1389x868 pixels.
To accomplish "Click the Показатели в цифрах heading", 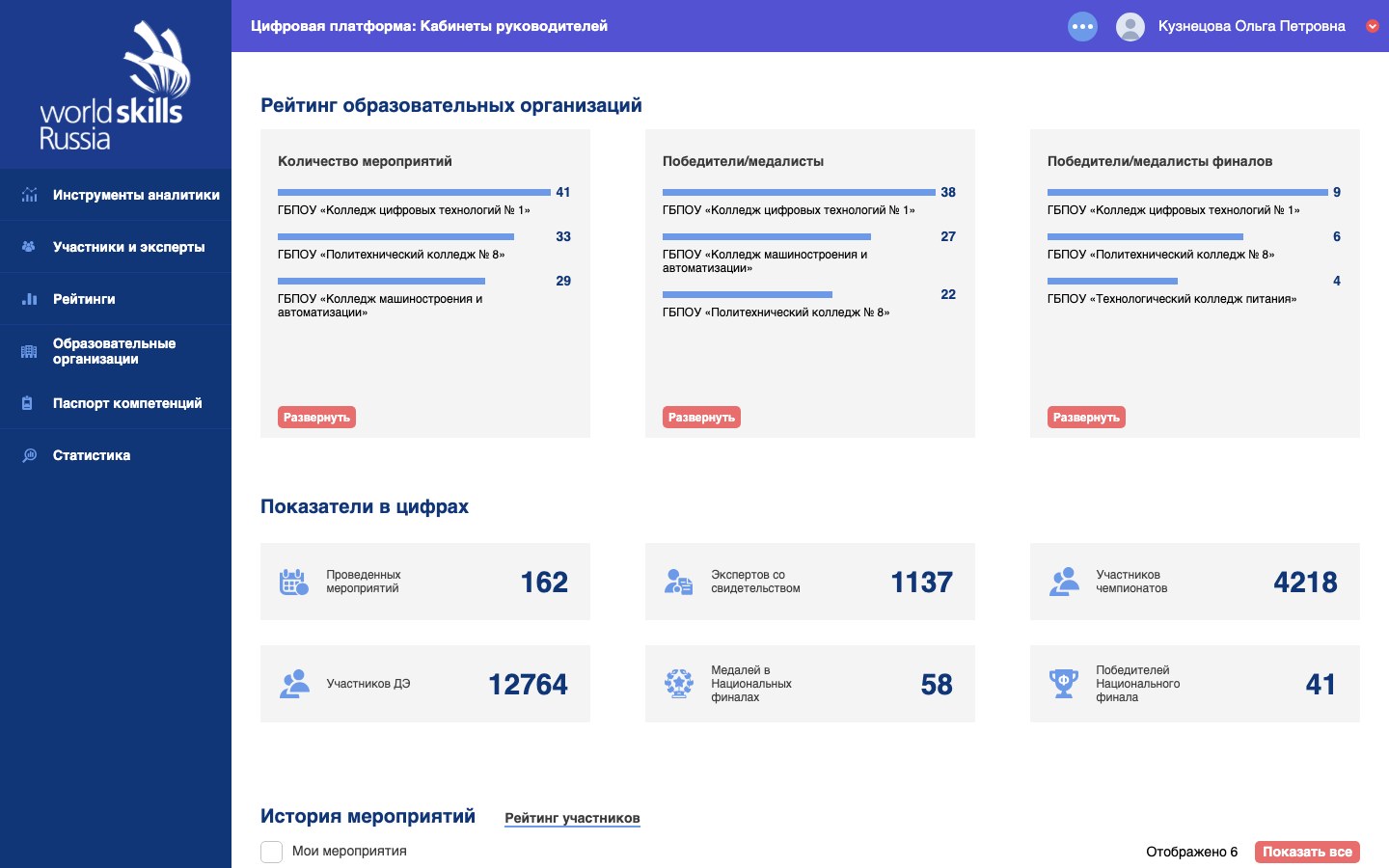I will point(365,506).
